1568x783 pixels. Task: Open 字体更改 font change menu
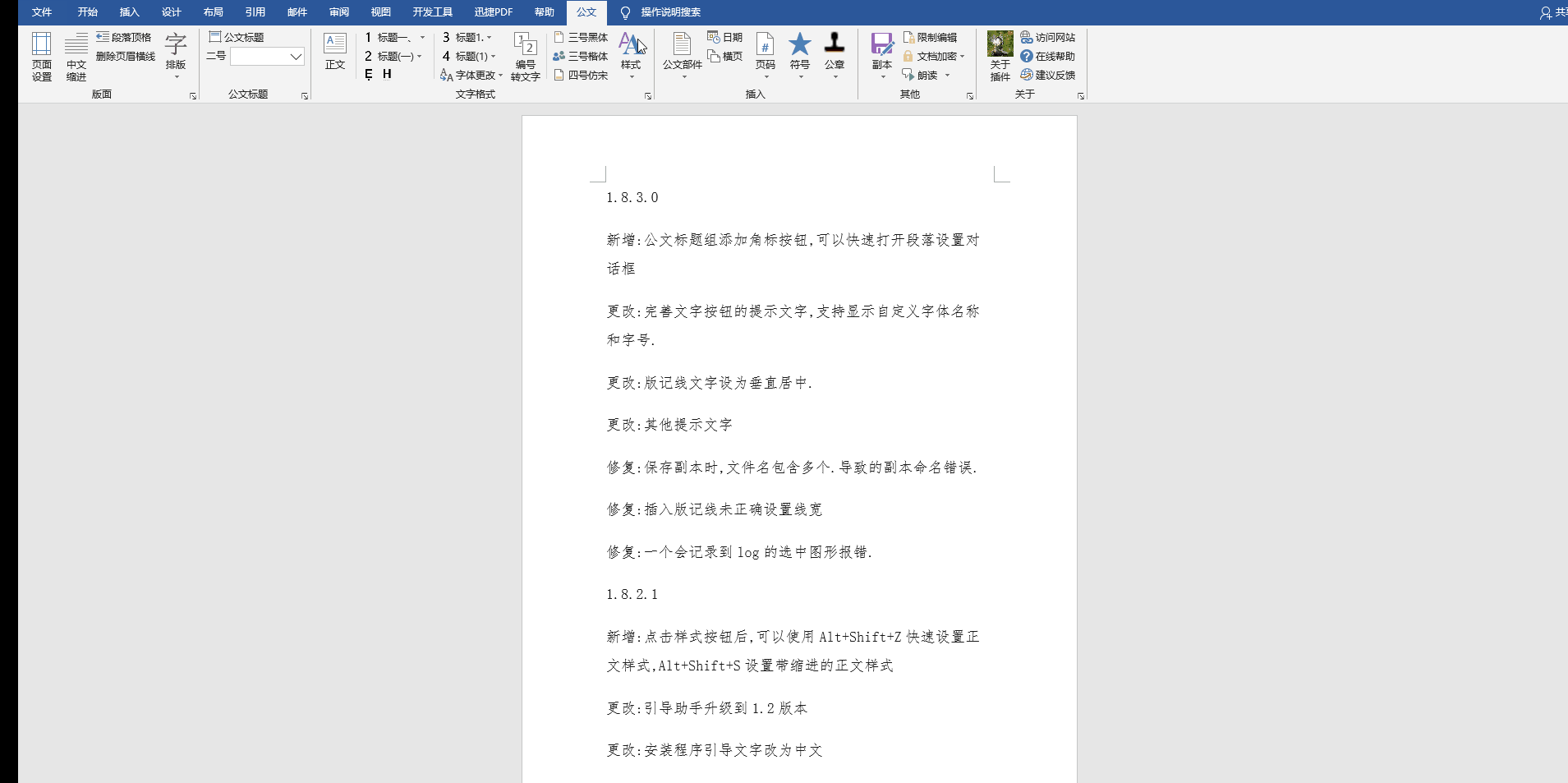click(x=471, y=75)
